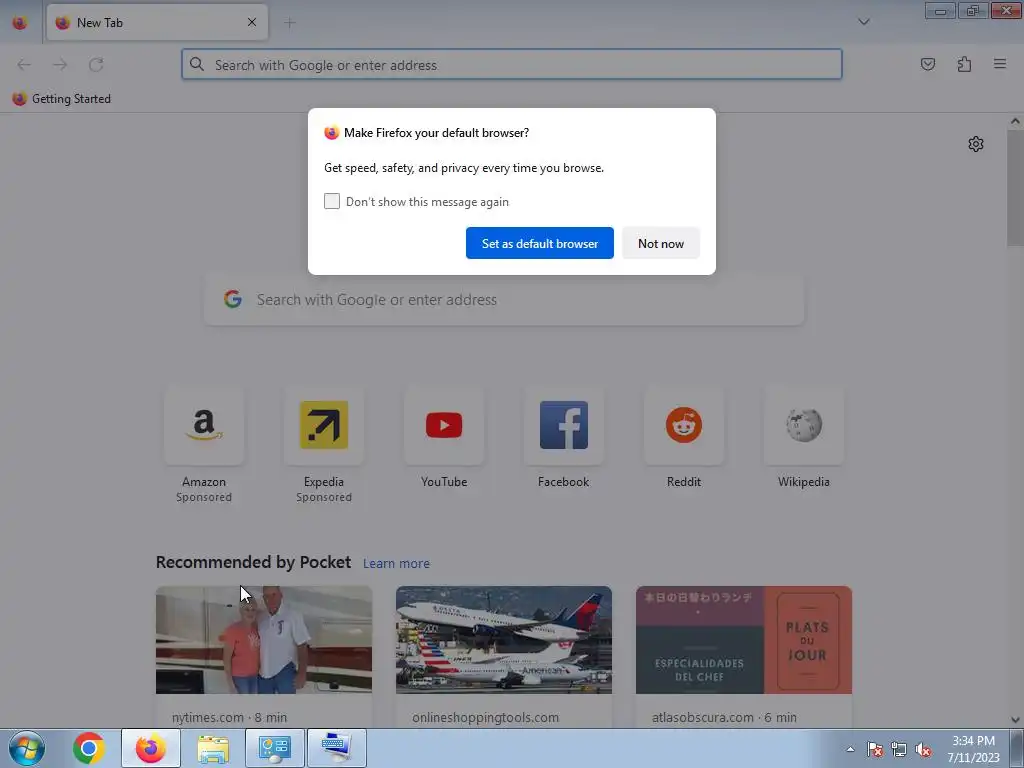Image resolution: width=1024 pixels, height=768 pixels.
Task: Open the onlineshoppingtools.com airplane thumbnail
Action: click(x=504, y=640)
